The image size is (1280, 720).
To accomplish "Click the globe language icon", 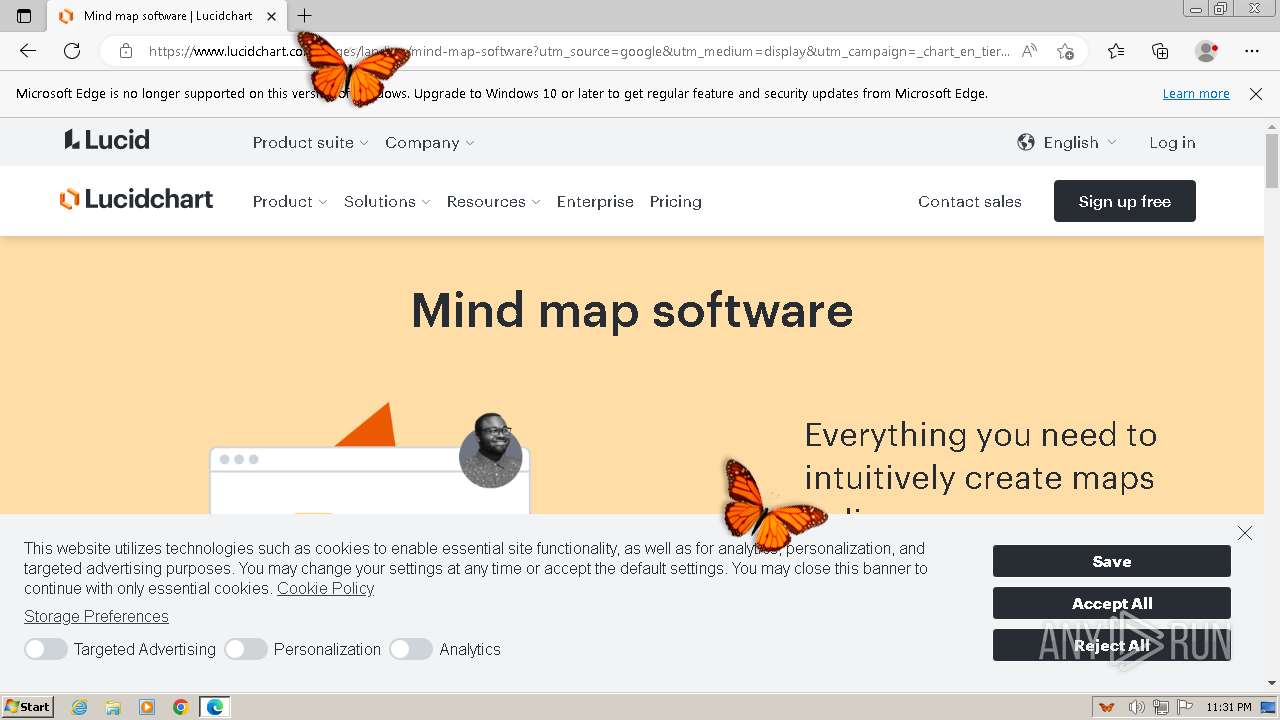I will click(1026, 142).
